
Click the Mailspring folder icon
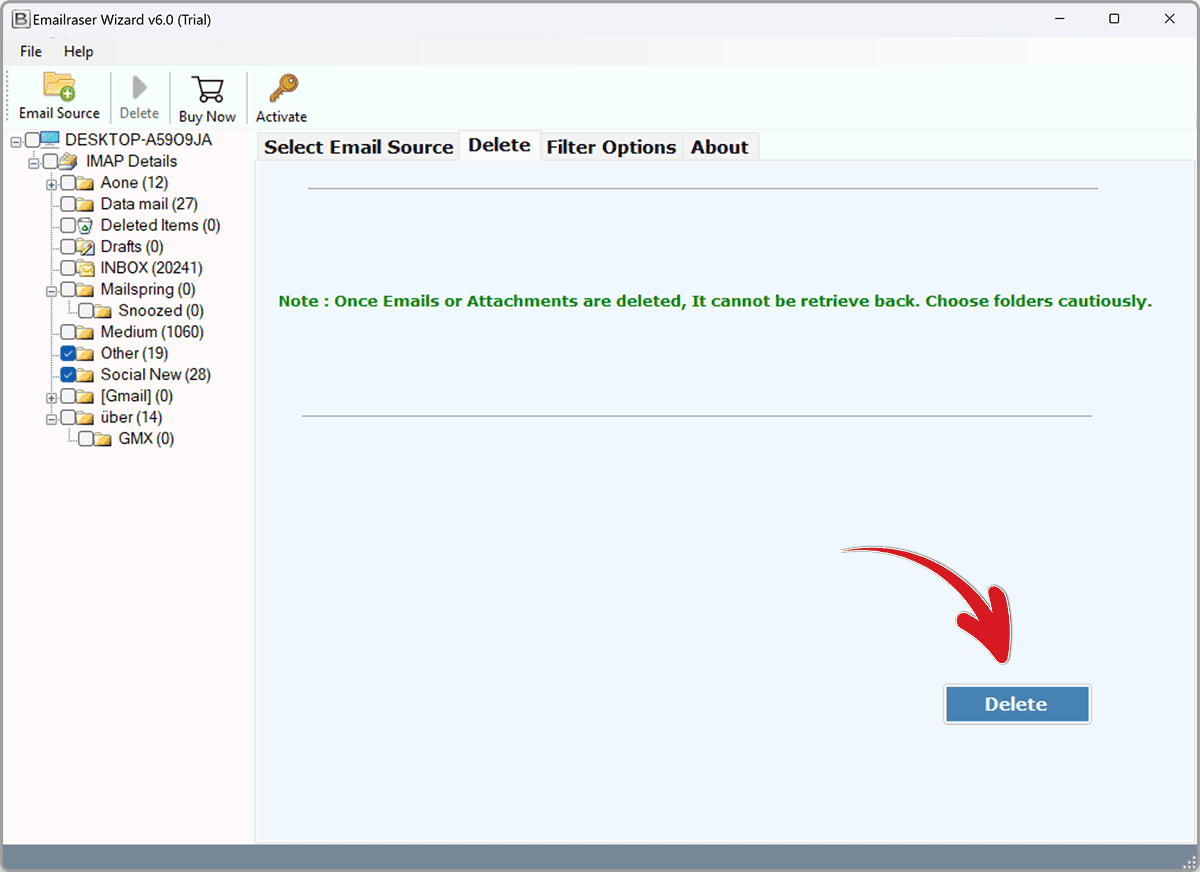tap(86, 289)
